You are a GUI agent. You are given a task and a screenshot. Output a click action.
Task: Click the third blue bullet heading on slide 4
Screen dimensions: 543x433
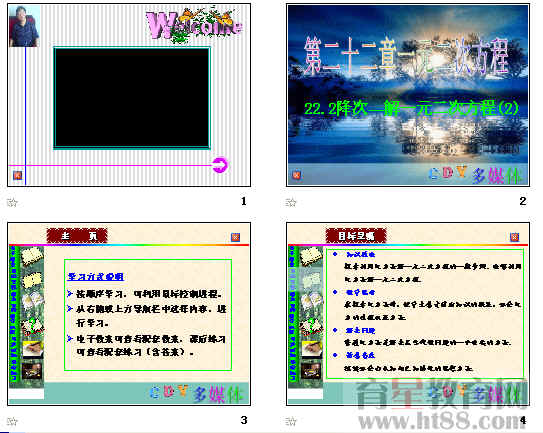coord(360,330)
